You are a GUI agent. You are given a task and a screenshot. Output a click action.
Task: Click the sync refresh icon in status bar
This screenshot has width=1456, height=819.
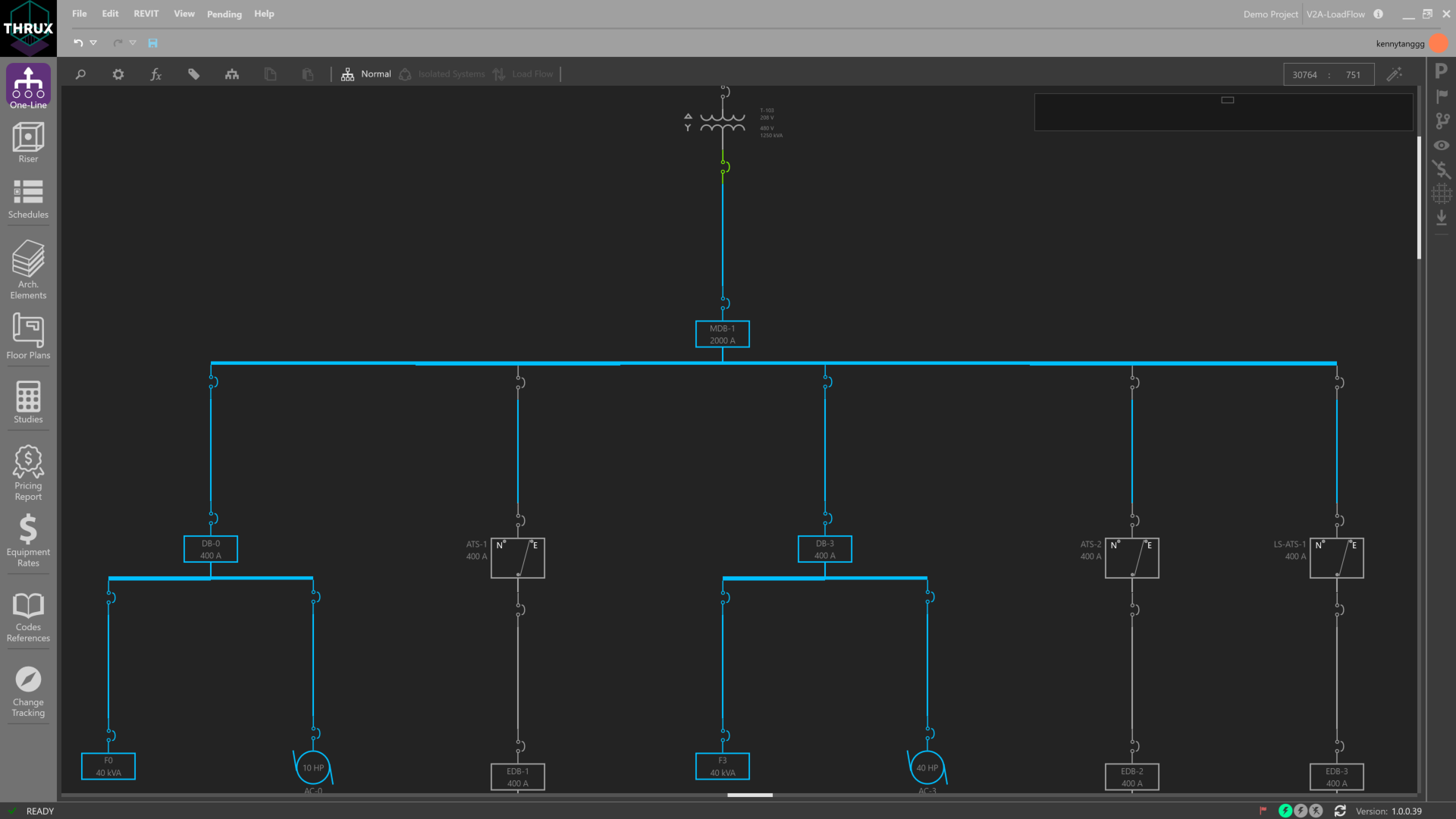(x=1340, y=811)
